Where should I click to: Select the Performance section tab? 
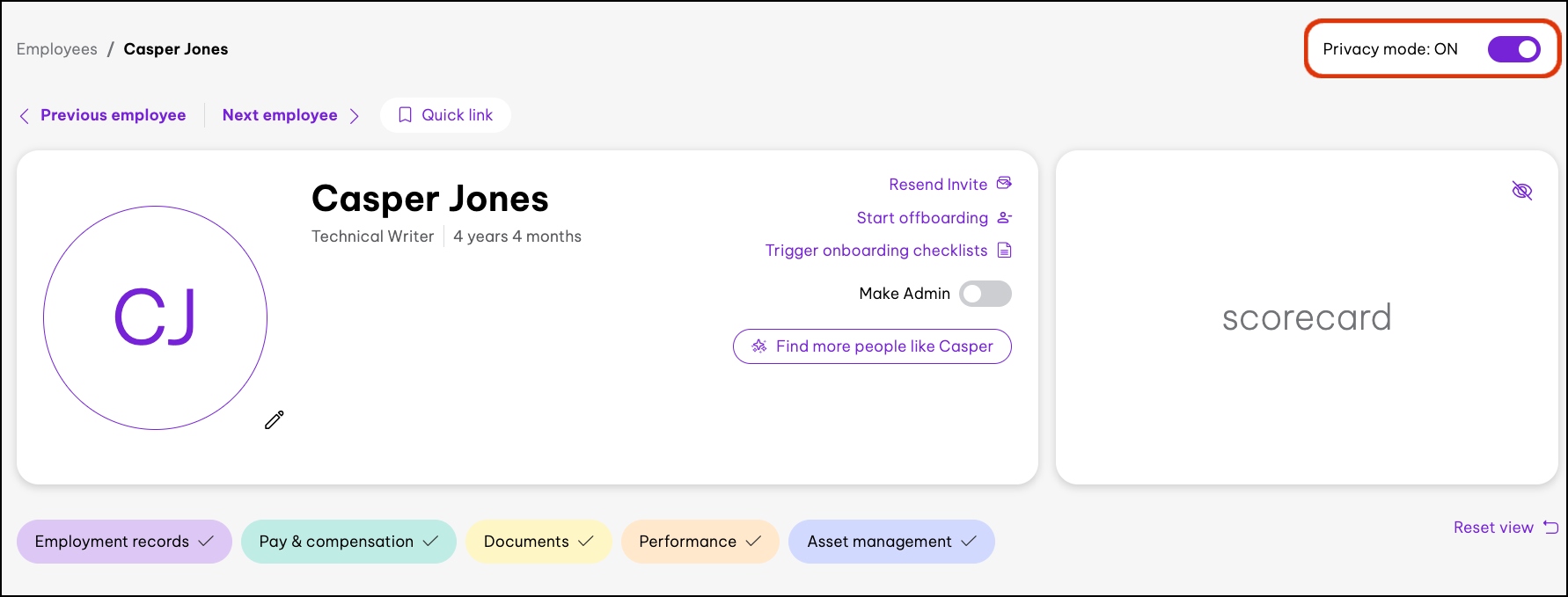point(687,542)
